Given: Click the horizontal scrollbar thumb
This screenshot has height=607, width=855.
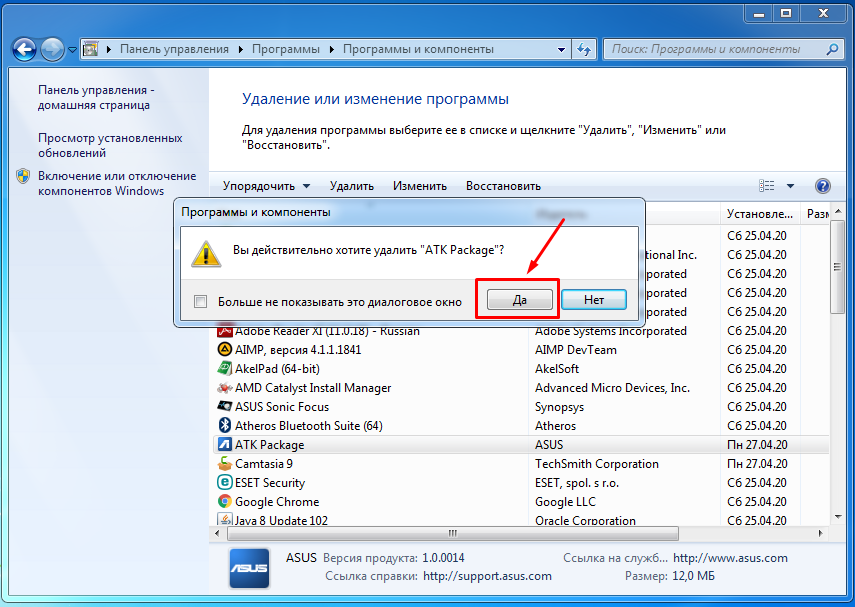Looking at the screenshot, I should [453, 533].
